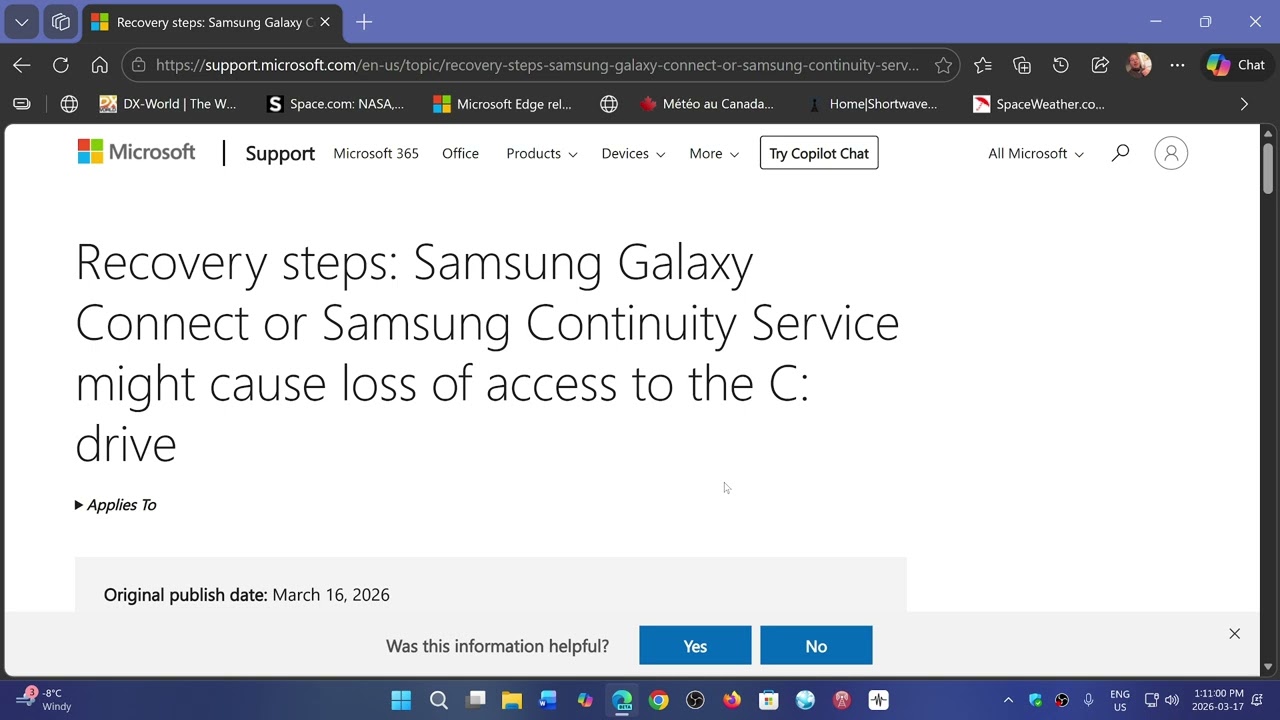Show hidden system tray icons

pyautogui.click(x=1008, y=700)
